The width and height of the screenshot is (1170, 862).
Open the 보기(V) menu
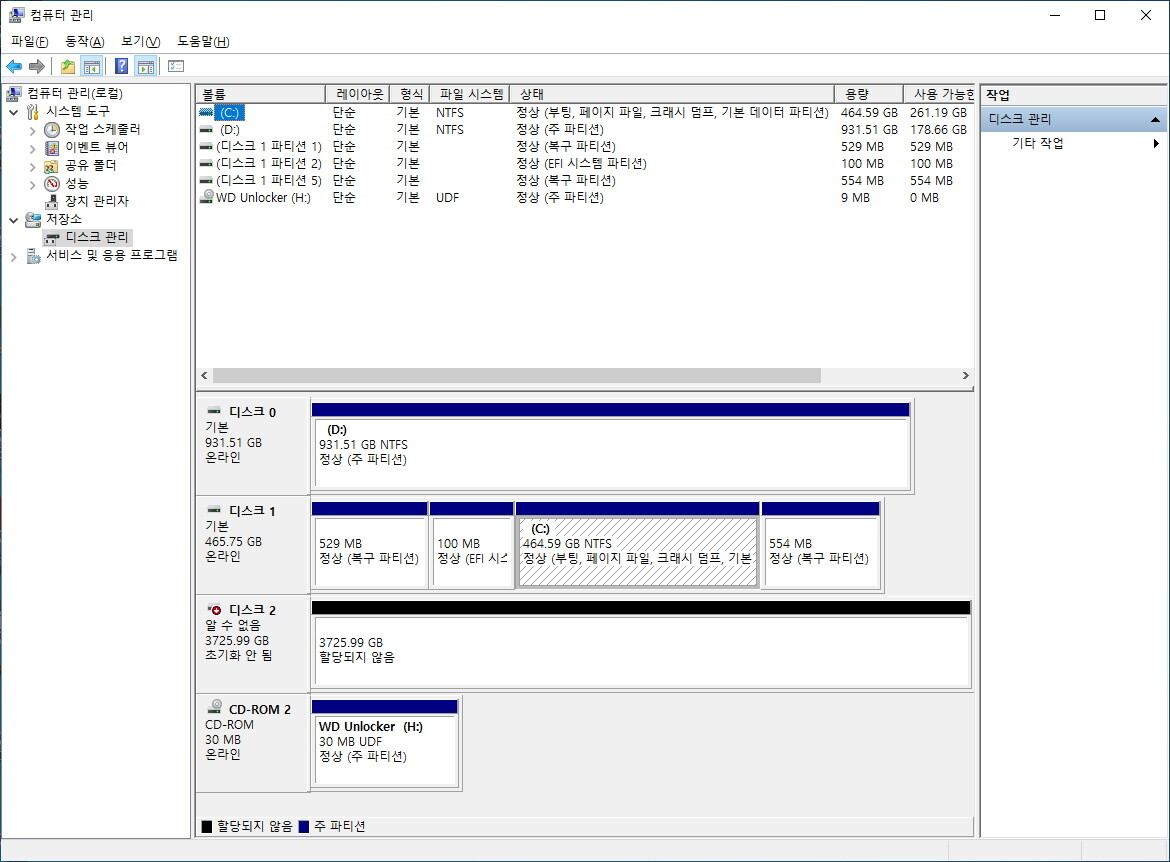coord(140,42)
